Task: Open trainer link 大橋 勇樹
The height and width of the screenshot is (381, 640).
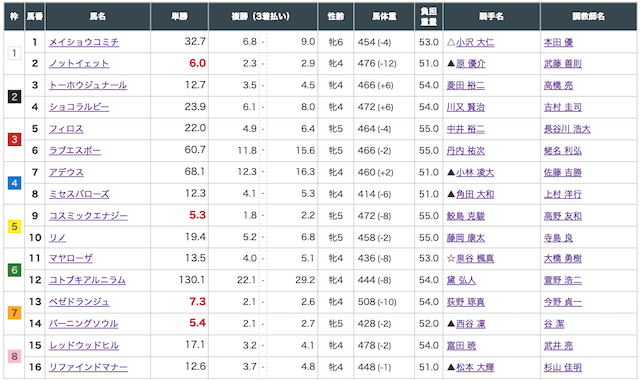Action: [562, 258]
